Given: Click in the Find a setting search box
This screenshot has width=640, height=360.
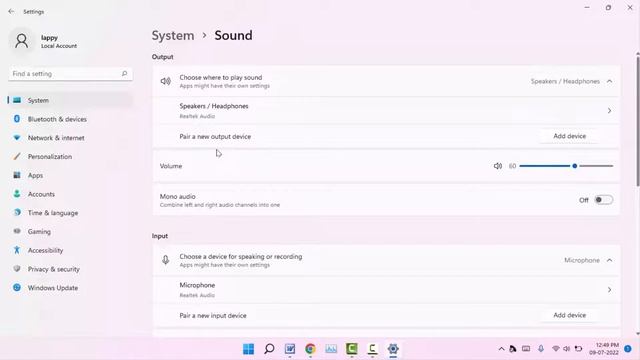Looking at the screenshot, I should click(x=70, y=74).
